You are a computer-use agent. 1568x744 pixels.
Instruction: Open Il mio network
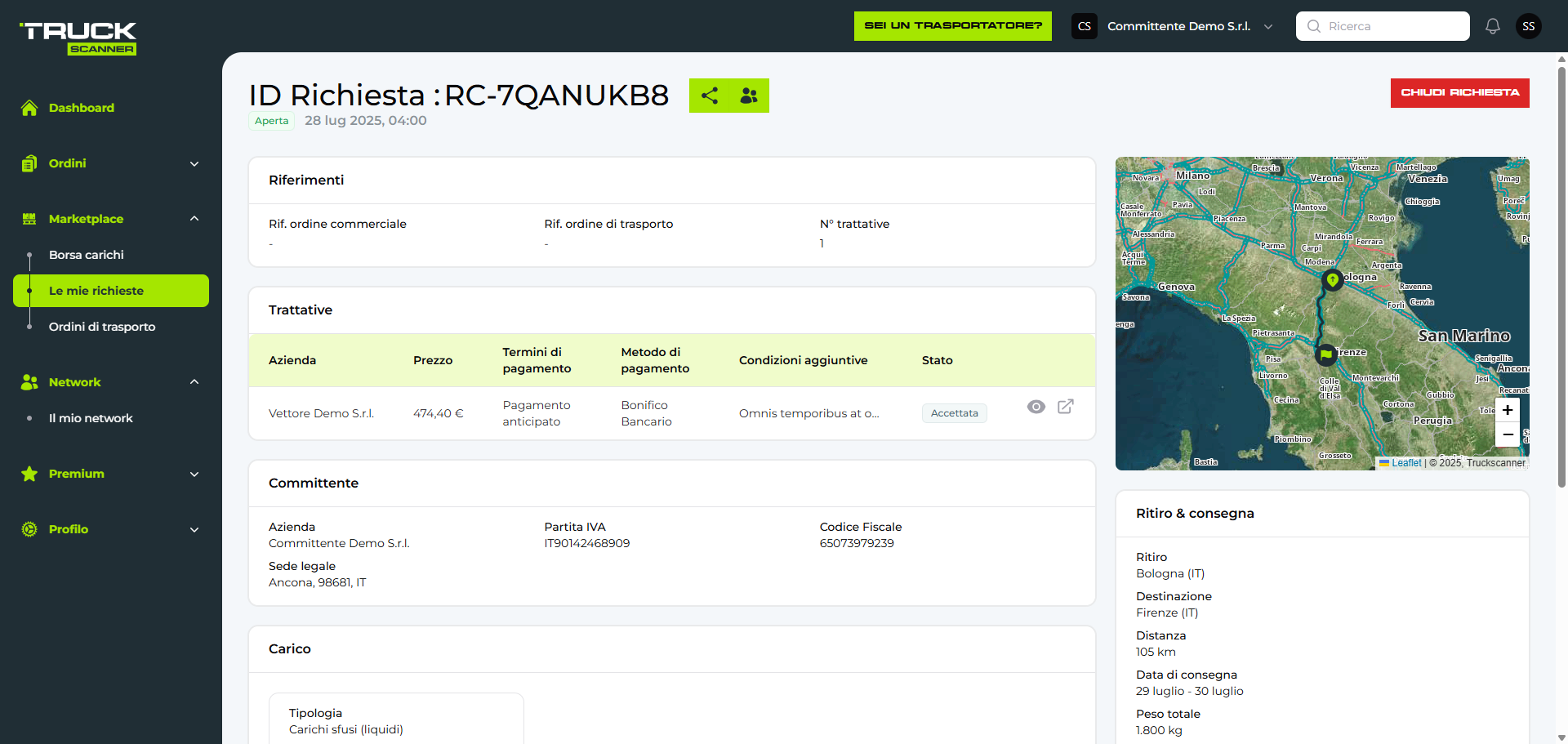91,418
